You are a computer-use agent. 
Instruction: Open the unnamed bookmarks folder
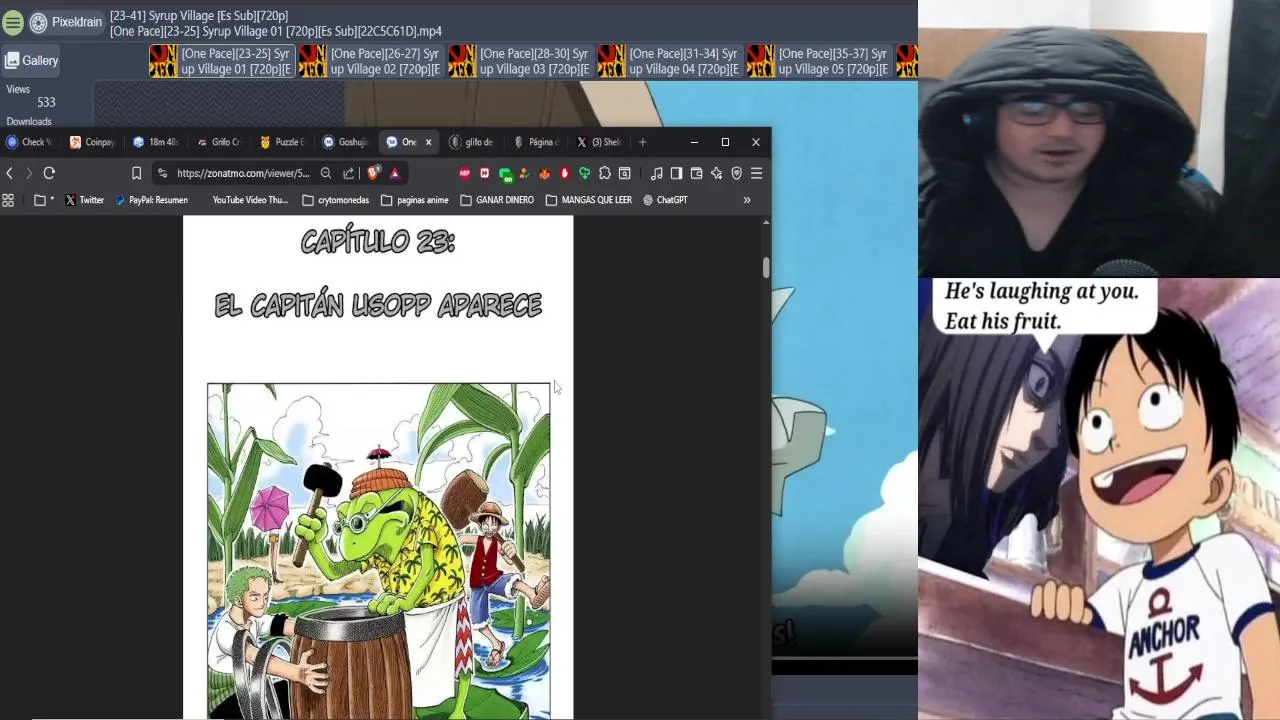pos(43,200)
